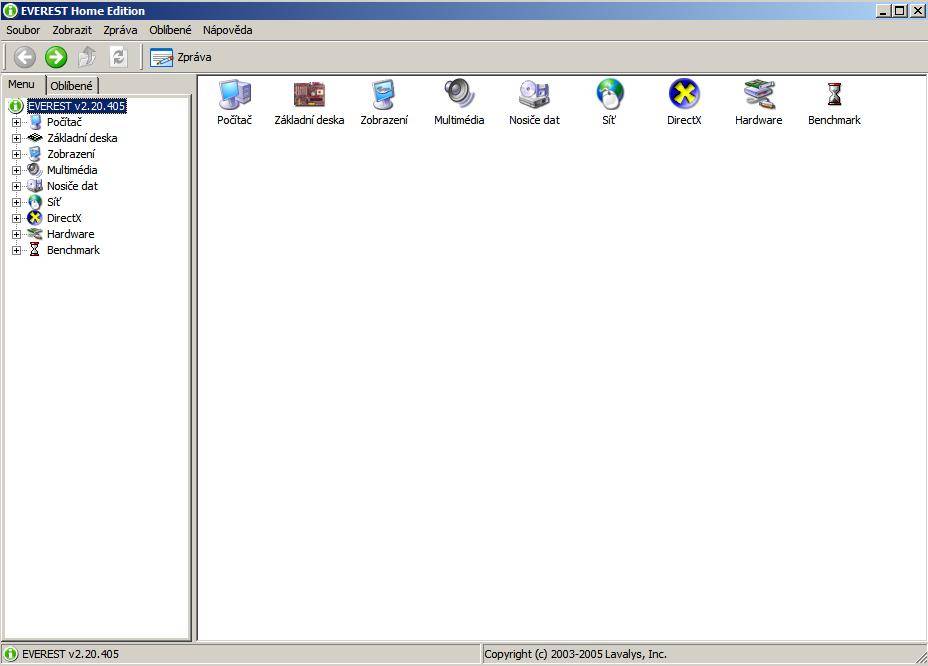The image size is (928, 666).
Task: Expand the Hardware tree node
Action: 16,234
